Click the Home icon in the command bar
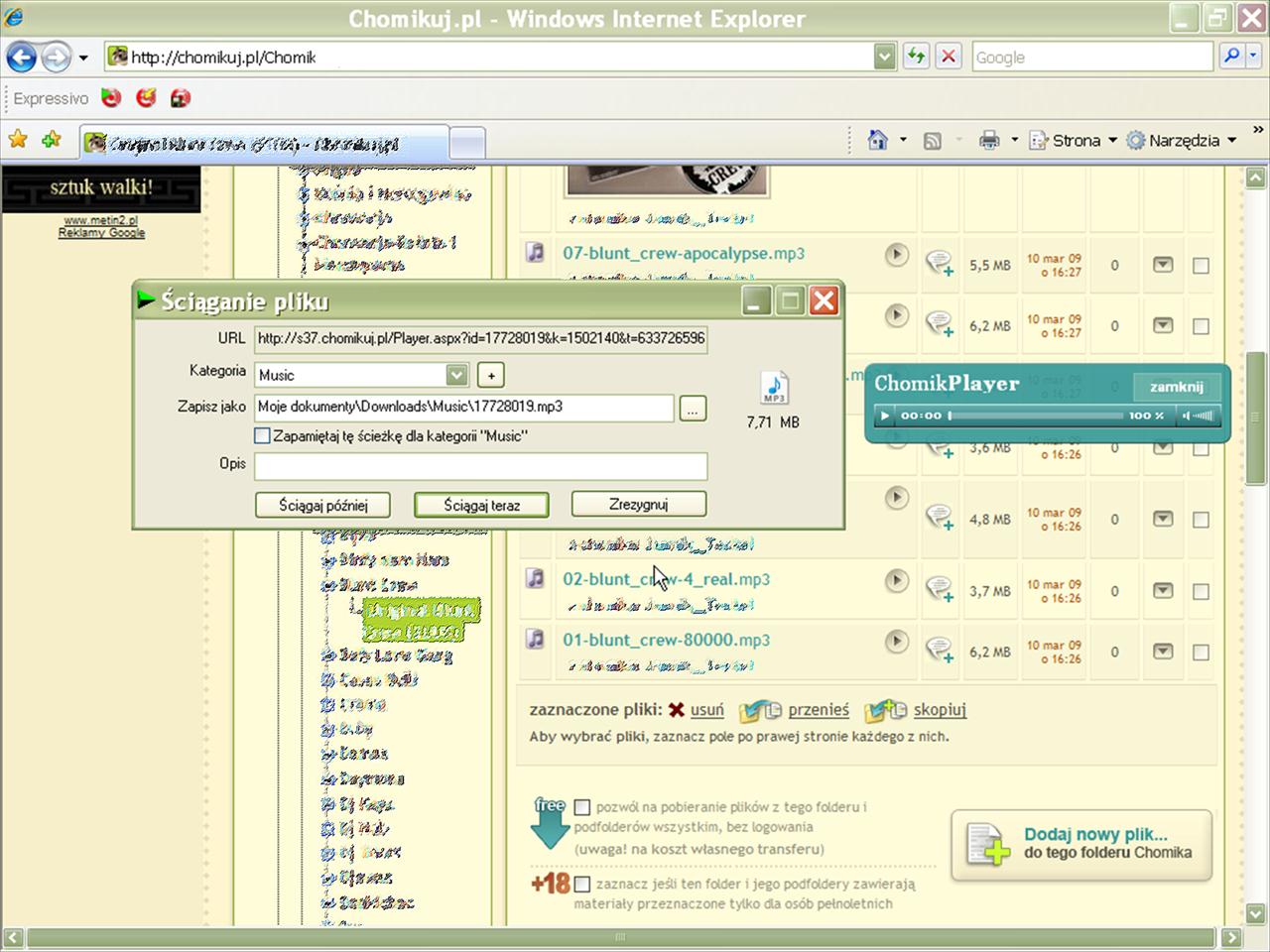Image resolution: width=1270 pixels, height=952 pixels. point(877,140)
